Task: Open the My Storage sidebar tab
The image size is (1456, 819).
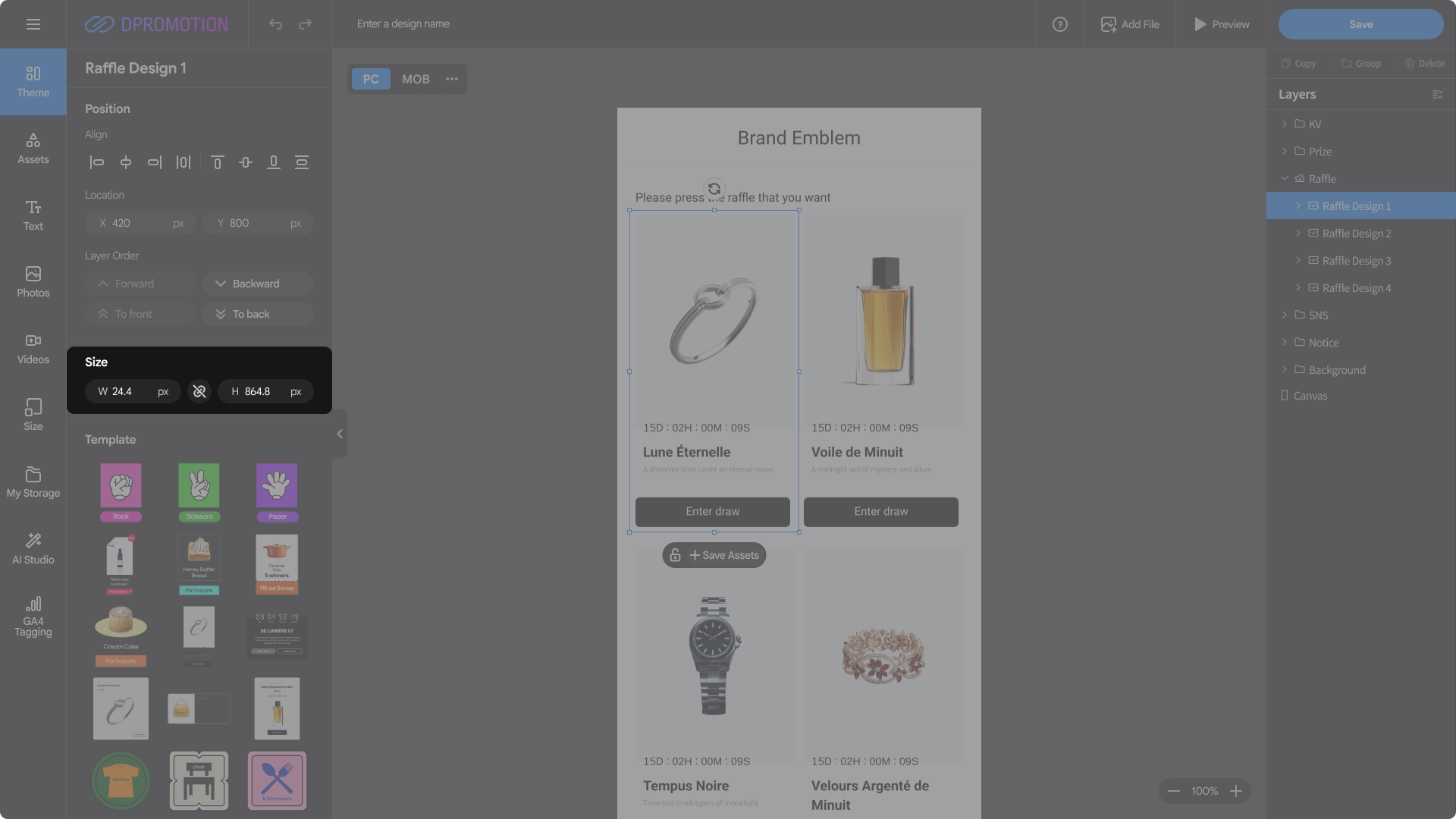Action: pyautogui.click(x=33, y=482)
